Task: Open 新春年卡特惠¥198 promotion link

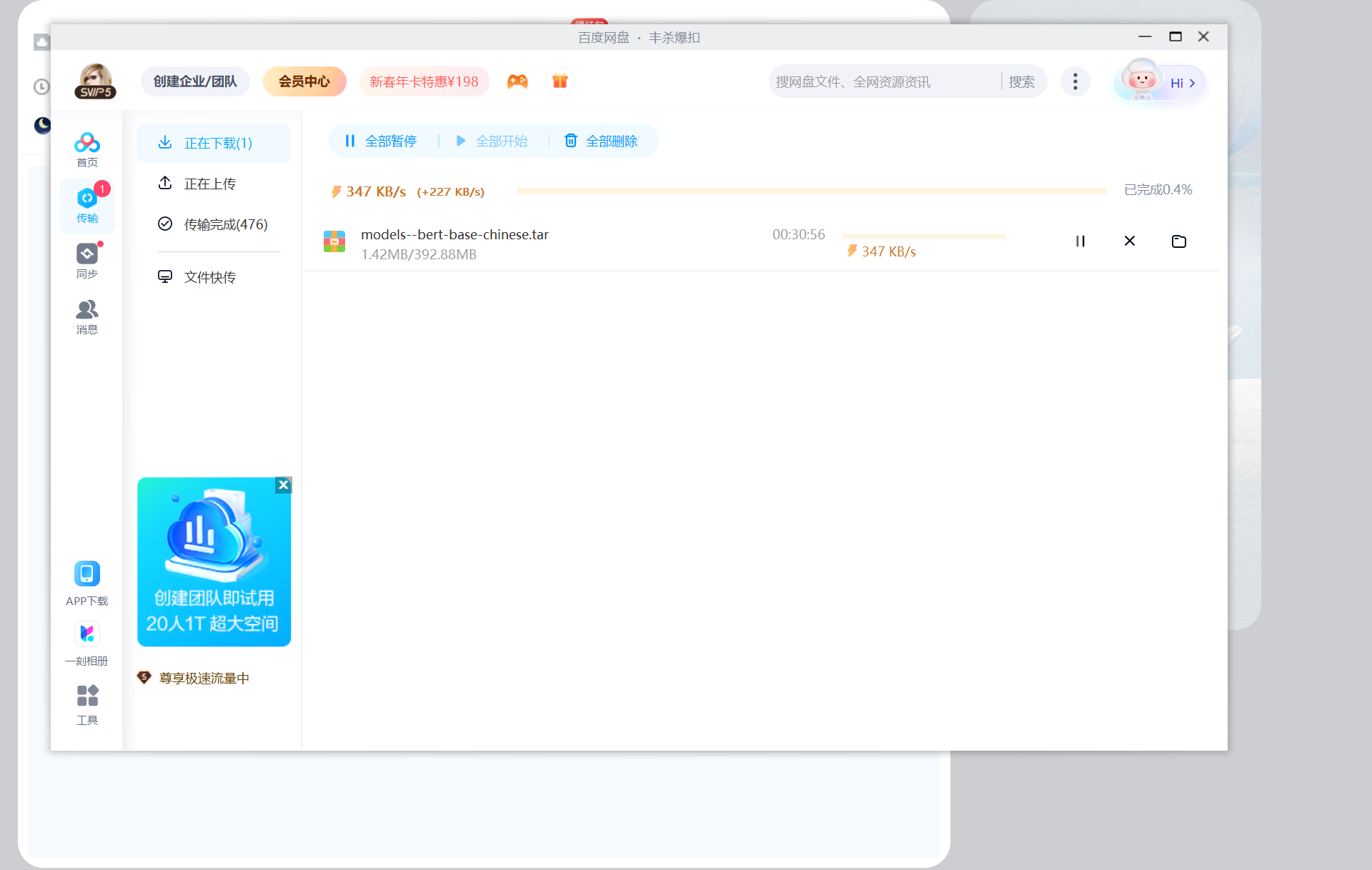Action: click(x=424, y=81)
